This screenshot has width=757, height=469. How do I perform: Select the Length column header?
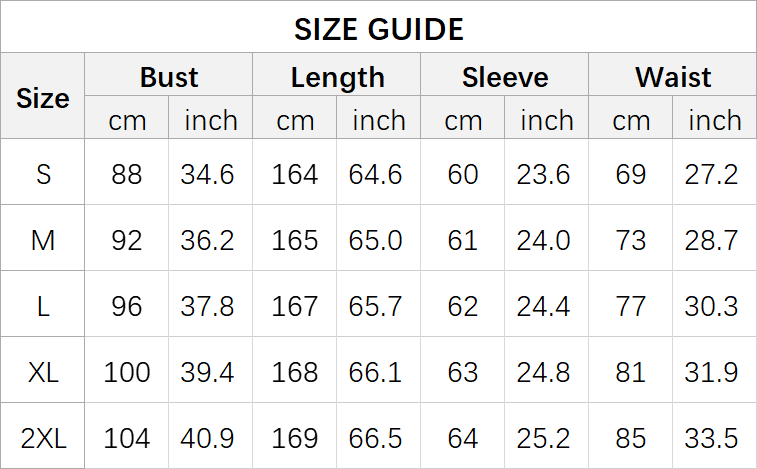[x=337, y=77]
